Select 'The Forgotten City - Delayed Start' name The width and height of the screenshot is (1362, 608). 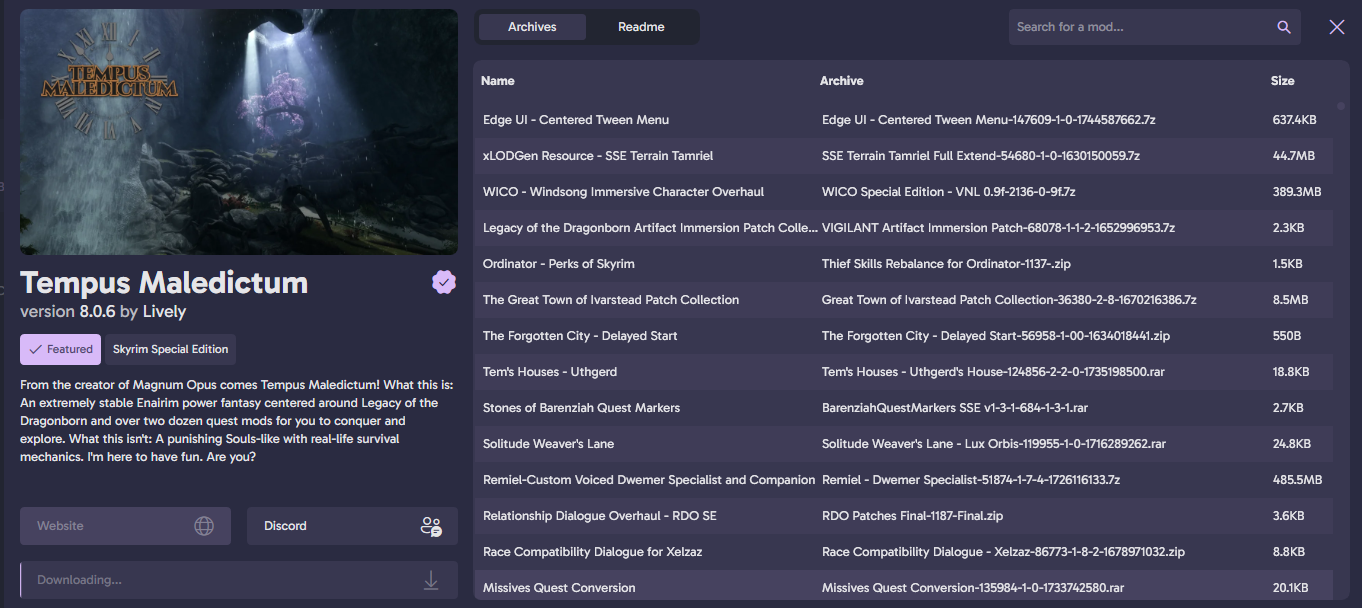coord(580,336)
